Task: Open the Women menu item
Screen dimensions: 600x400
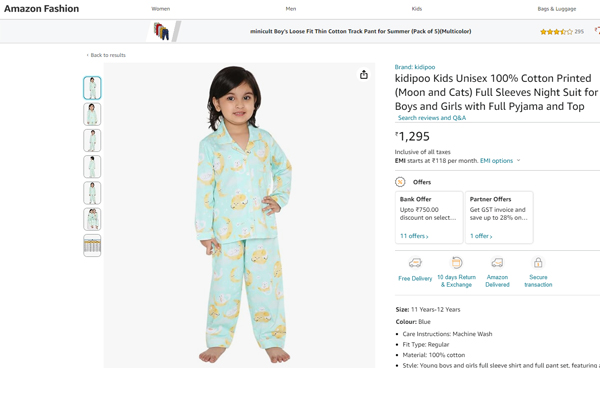Action: (160, 9)
